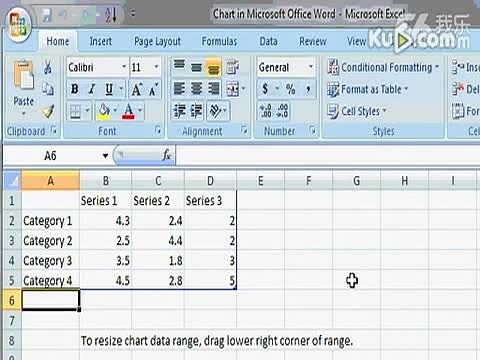Switch to the Insert tab
This screenshot has height=360, width=480.
(x=101, y=41)
